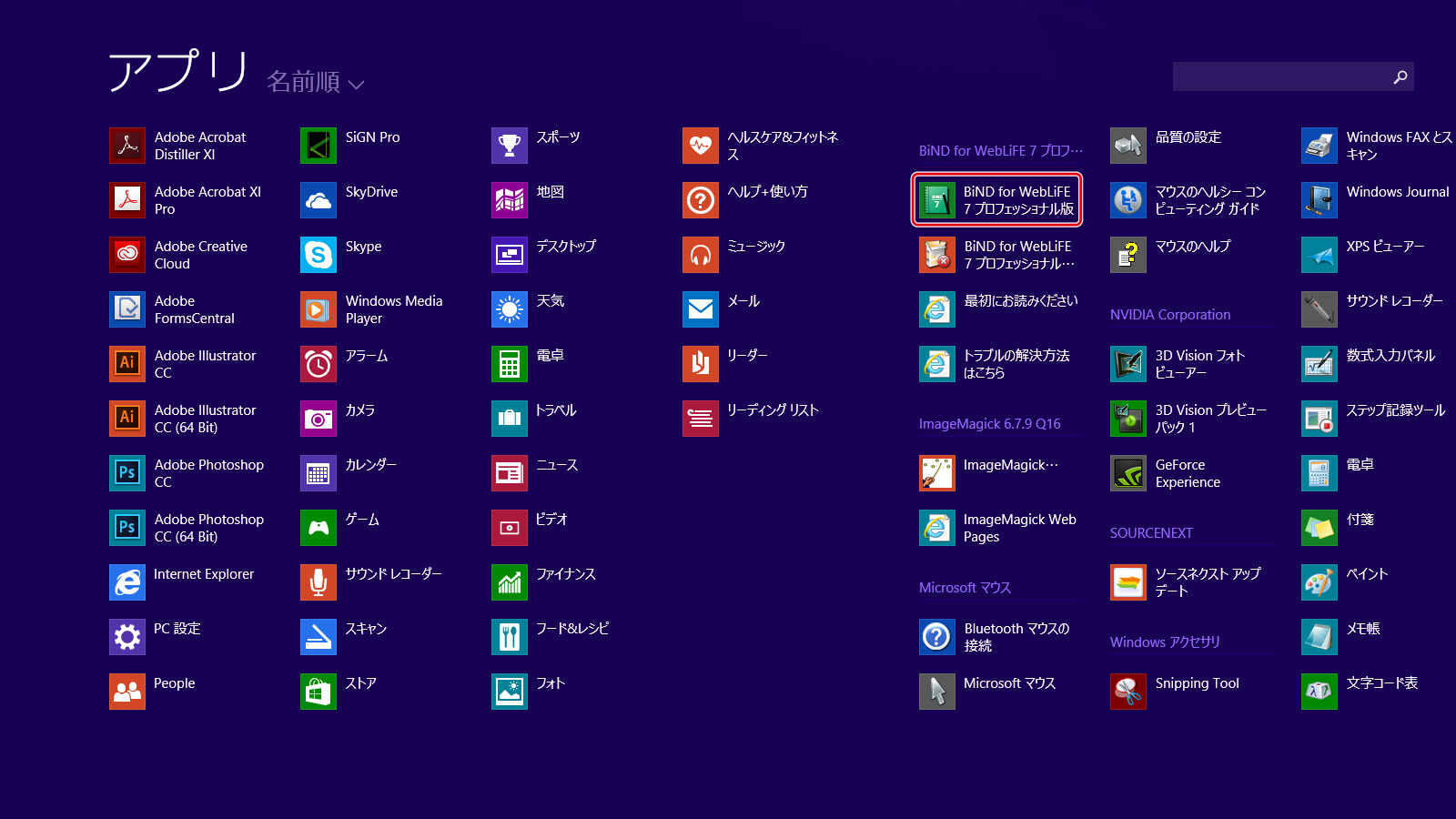Open トラベル suitcase icon
This screenshot has width=1456, height=819.
click(510, 419)
